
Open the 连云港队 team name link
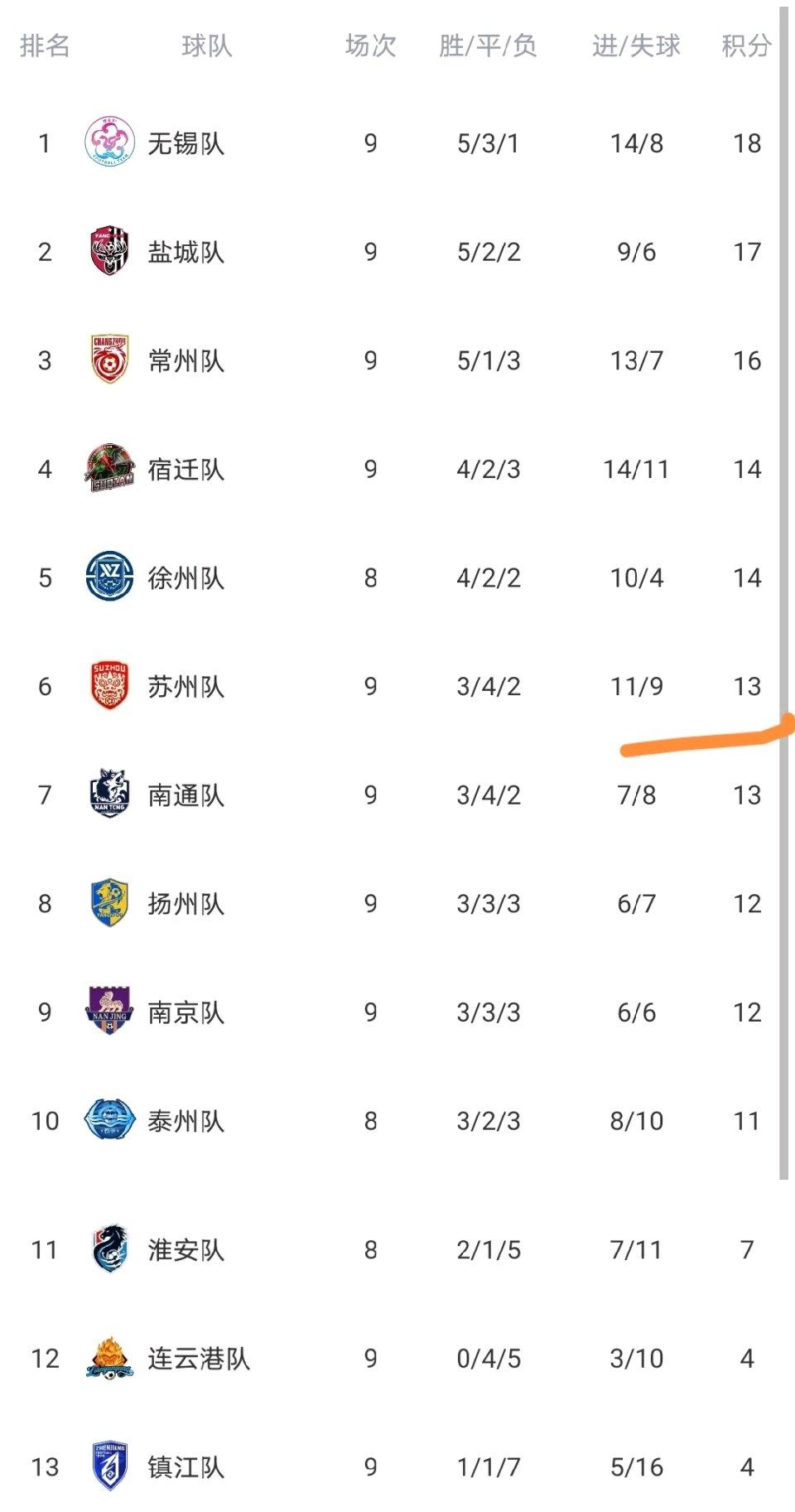(199, 1359)
